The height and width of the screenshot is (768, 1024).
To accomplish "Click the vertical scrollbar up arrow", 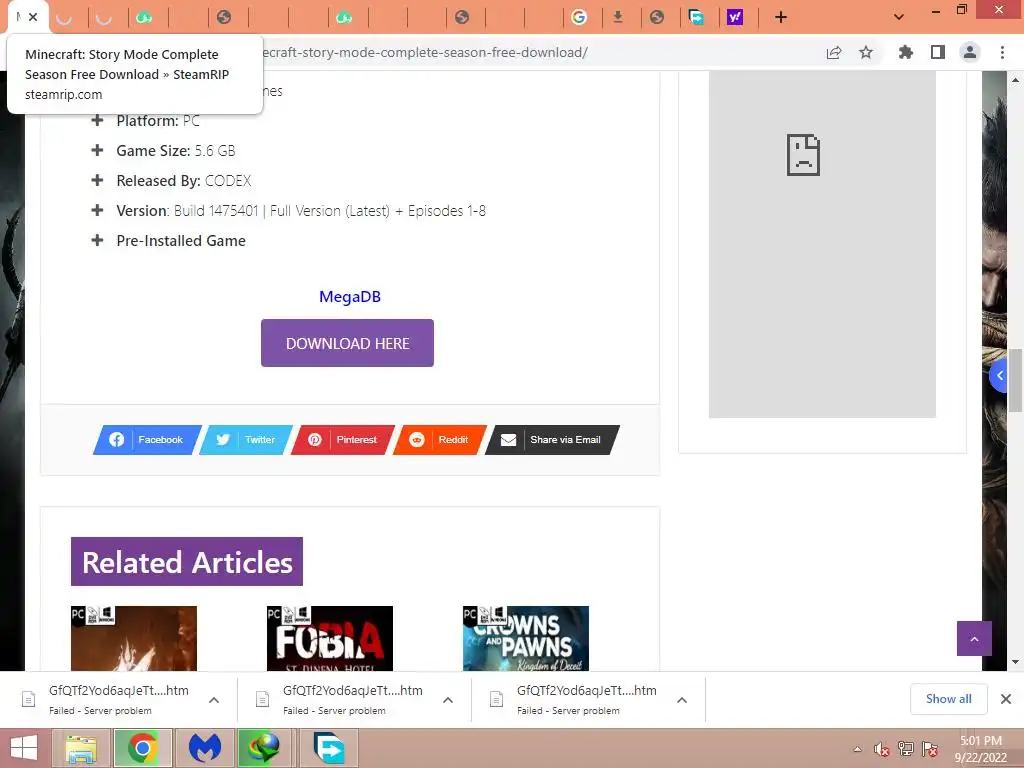I will coord(1015,80).
